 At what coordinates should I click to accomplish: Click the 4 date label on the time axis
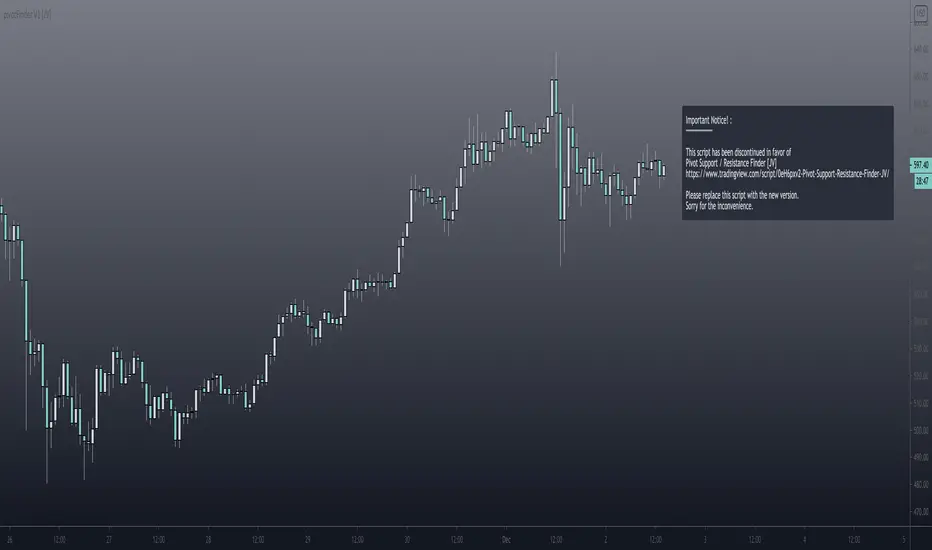point(802,537)
